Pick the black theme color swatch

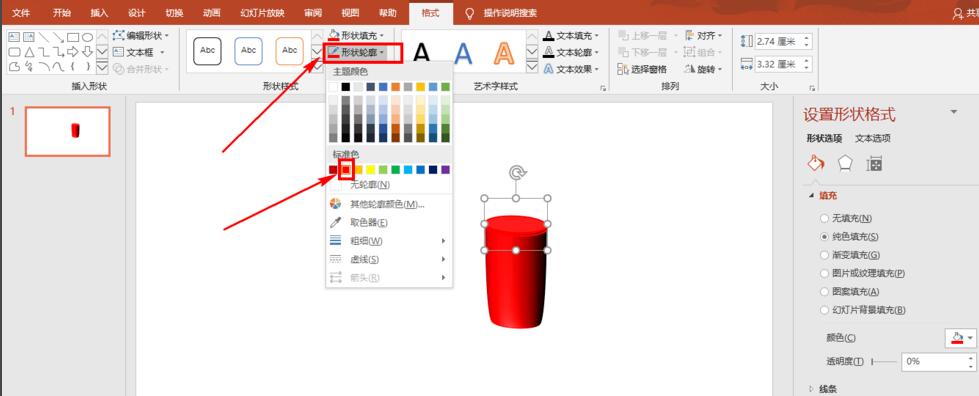[x=345, y=87]
